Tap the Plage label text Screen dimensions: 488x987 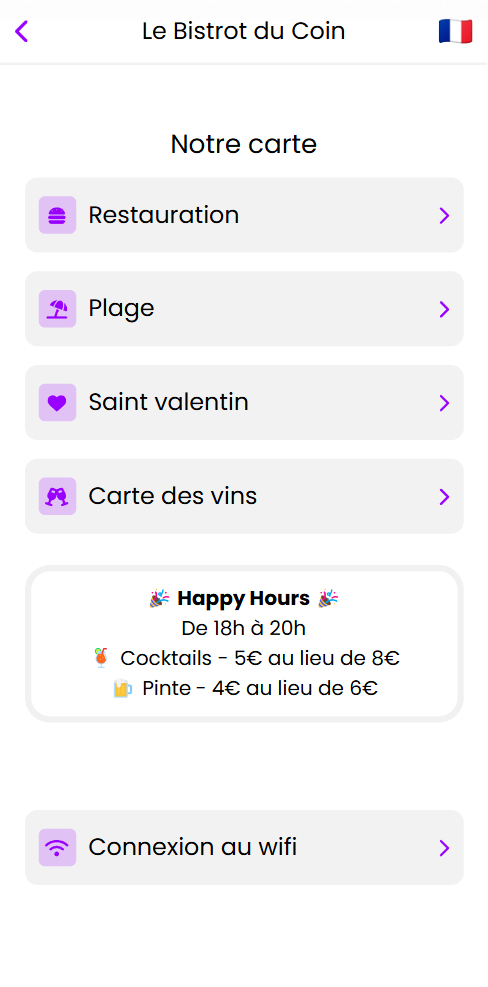coord(122,309)
